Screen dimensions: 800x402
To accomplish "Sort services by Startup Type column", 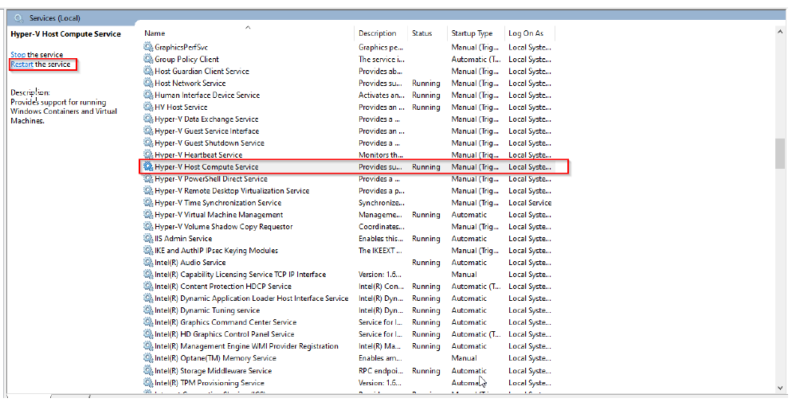I will click(472, 33).
